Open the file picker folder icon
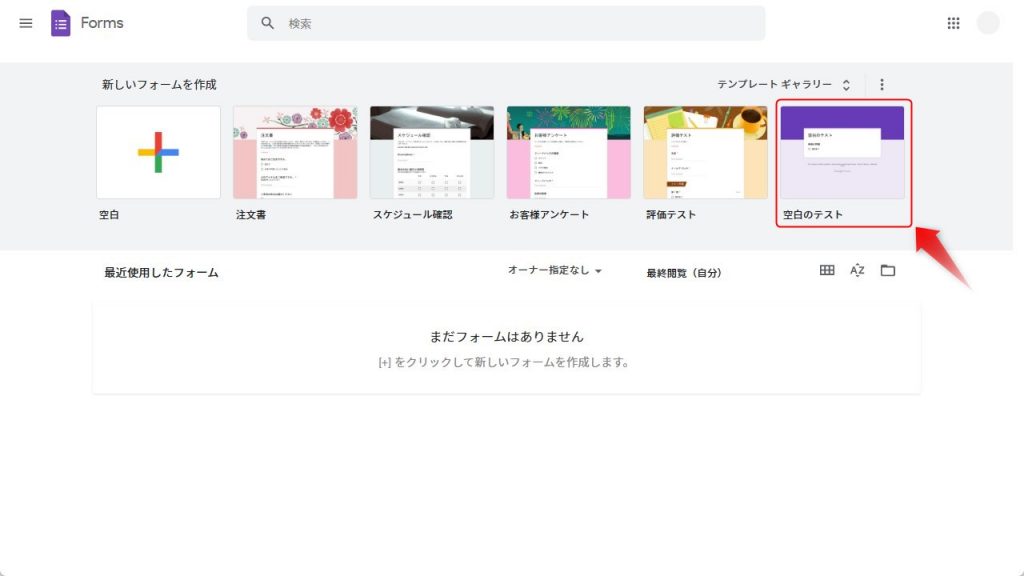1024x576 pixels. pyautogui.click(x=888, y=270)
